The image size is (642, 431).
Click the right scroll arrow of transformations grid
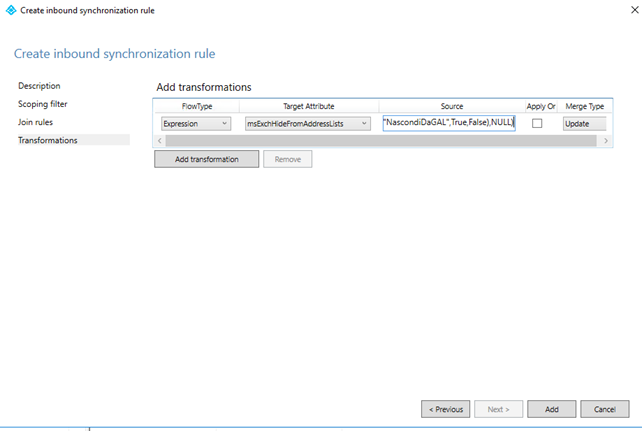tap(606, 141)
